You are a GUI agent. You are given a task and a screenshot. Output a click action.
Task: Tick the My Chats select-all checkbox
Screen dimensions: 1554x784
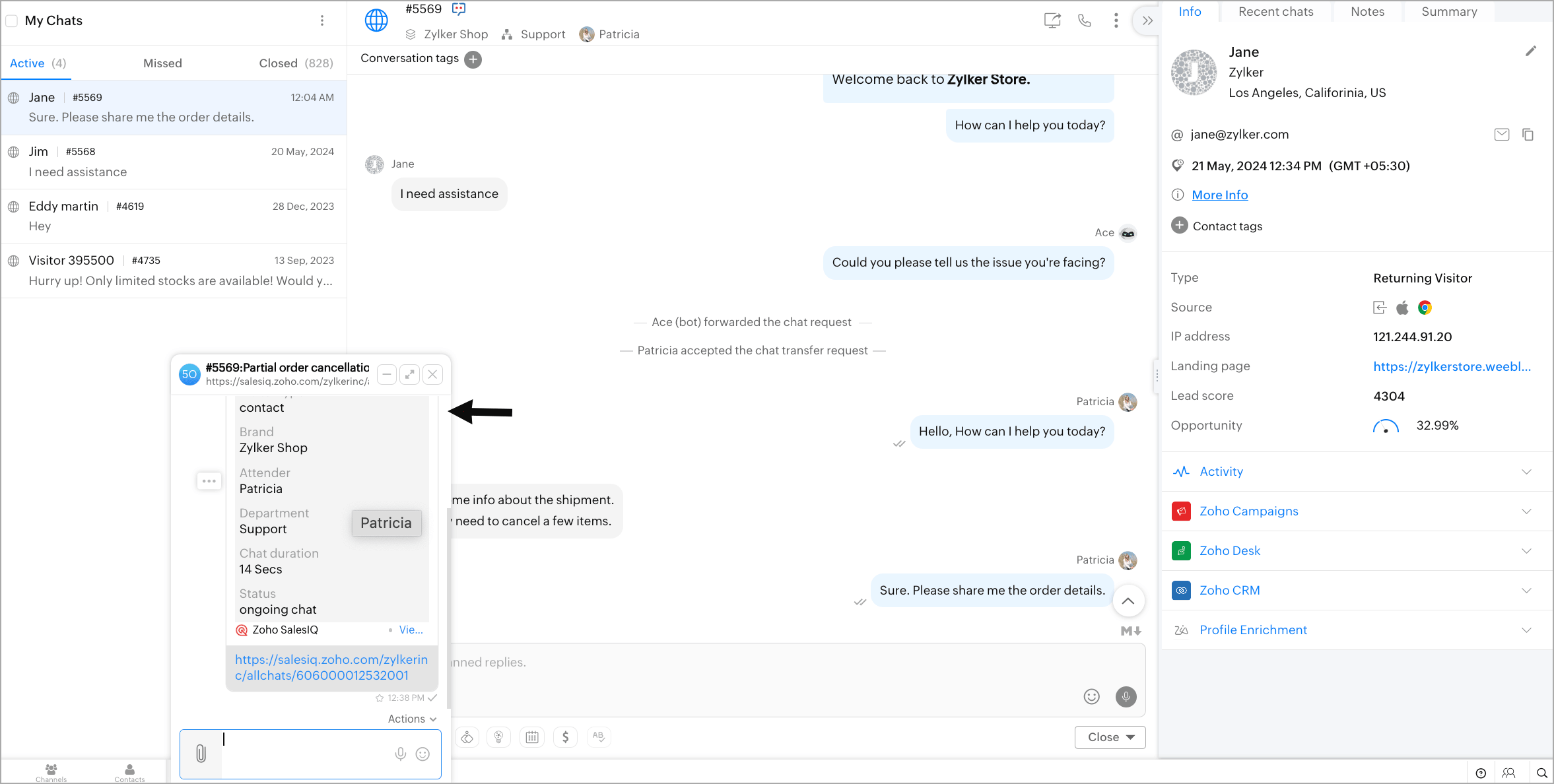point(12,20)
